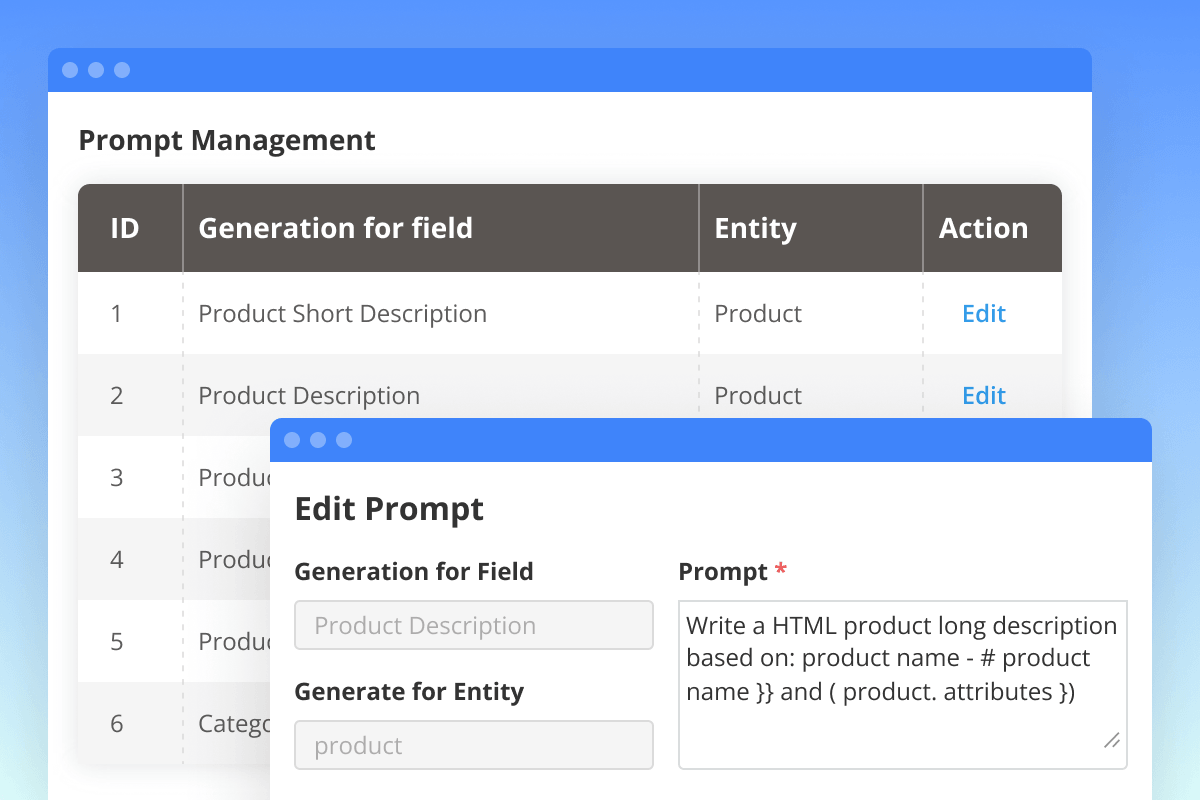Click the Action column header
This screenshot has width=1200, height=800.
coord(983,228)
